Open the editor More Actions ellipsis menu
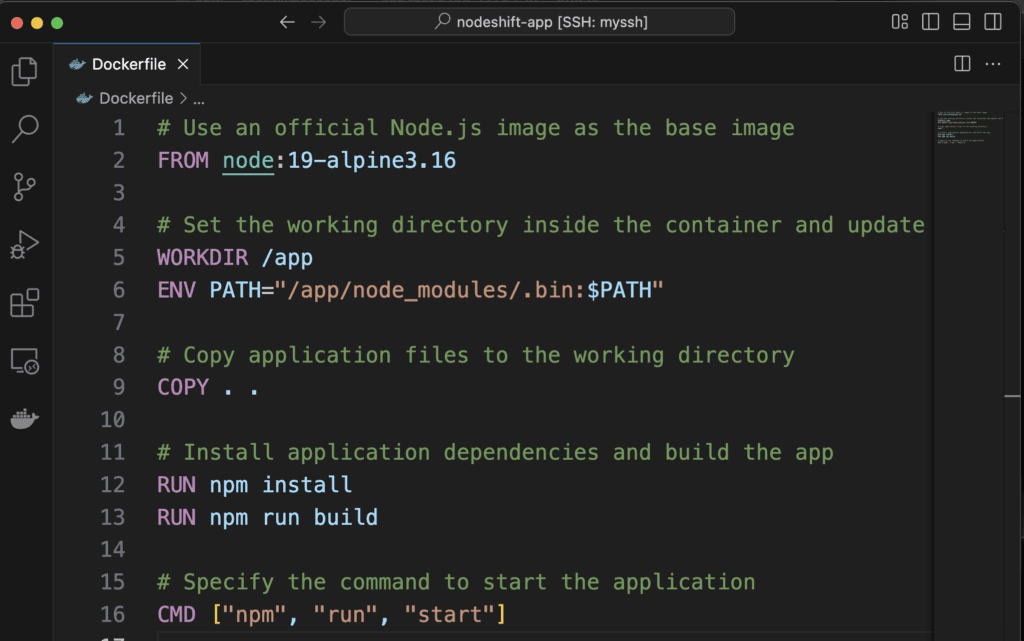1024x641 pixels. point(993,64)
